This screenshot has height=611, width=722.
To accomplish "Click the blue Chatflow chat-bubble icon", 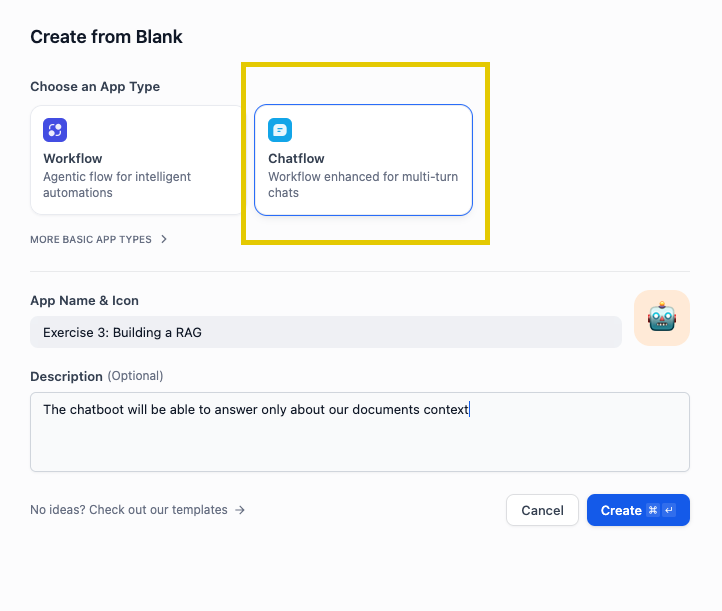I will coord(280,130).
